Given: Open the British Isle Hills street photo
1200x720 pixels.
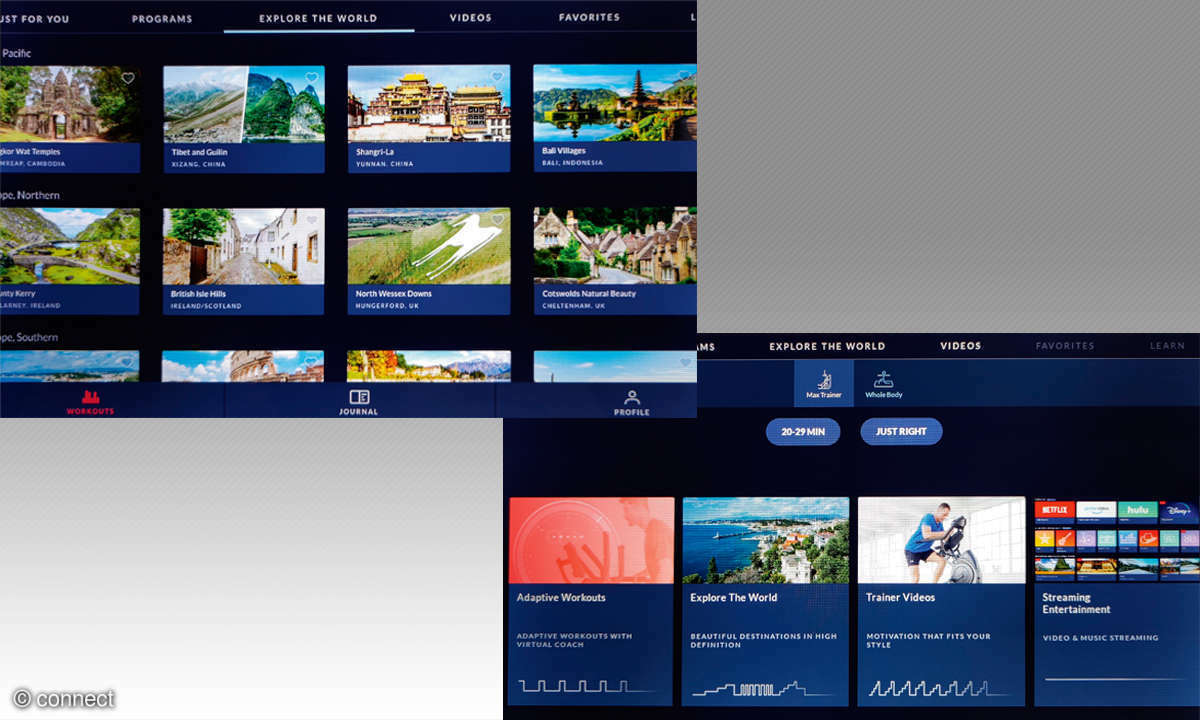Looking at the screenshot, I should tap(244, 246).
